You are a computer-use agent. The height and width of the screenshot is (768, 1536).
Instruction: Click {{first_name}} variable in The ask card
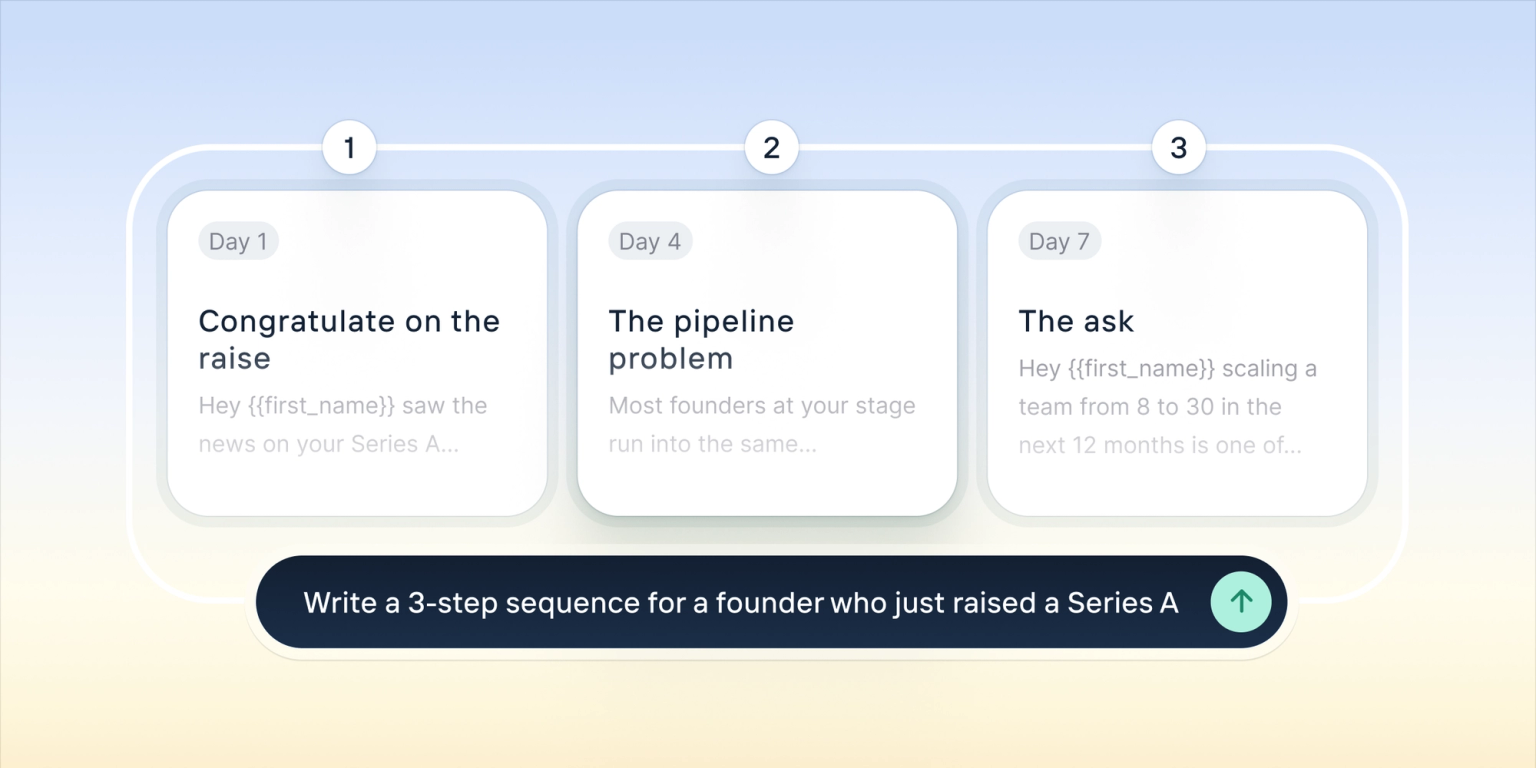coord(1139,369)
